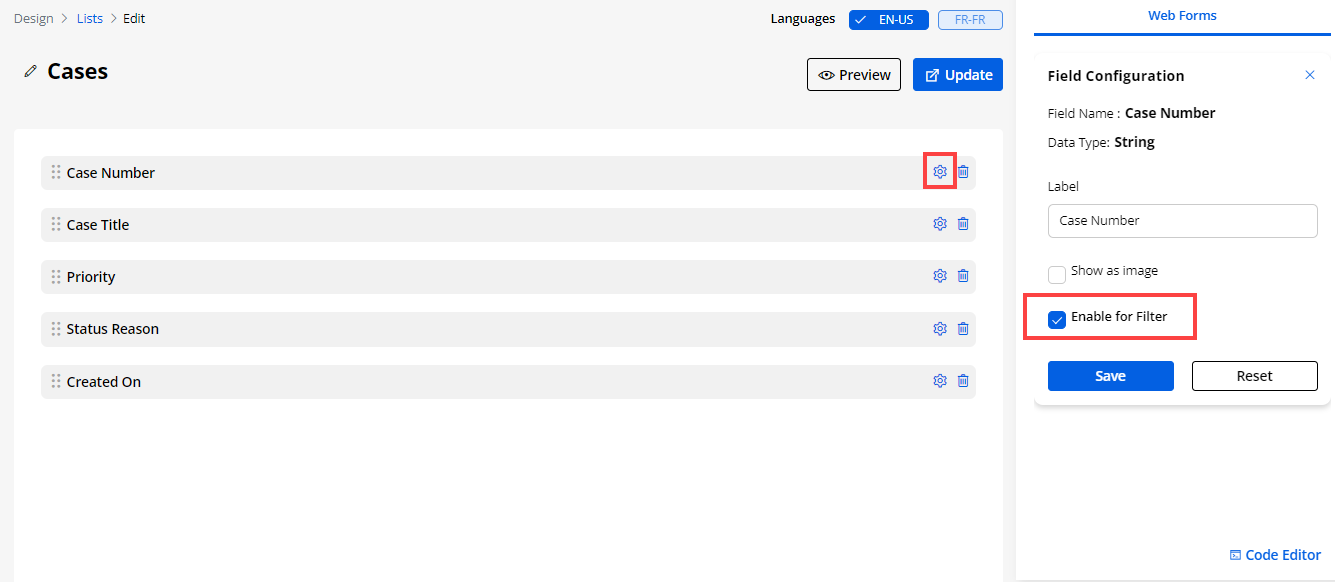Open settings gear for Case Number field
Viewport: 1335px width, 582px height.
click(939, 172)
